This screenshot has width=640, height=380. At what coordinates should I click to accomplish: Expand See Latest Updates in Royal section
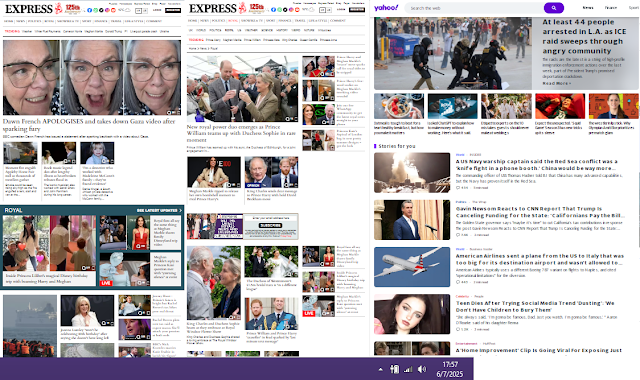(159, 210)
